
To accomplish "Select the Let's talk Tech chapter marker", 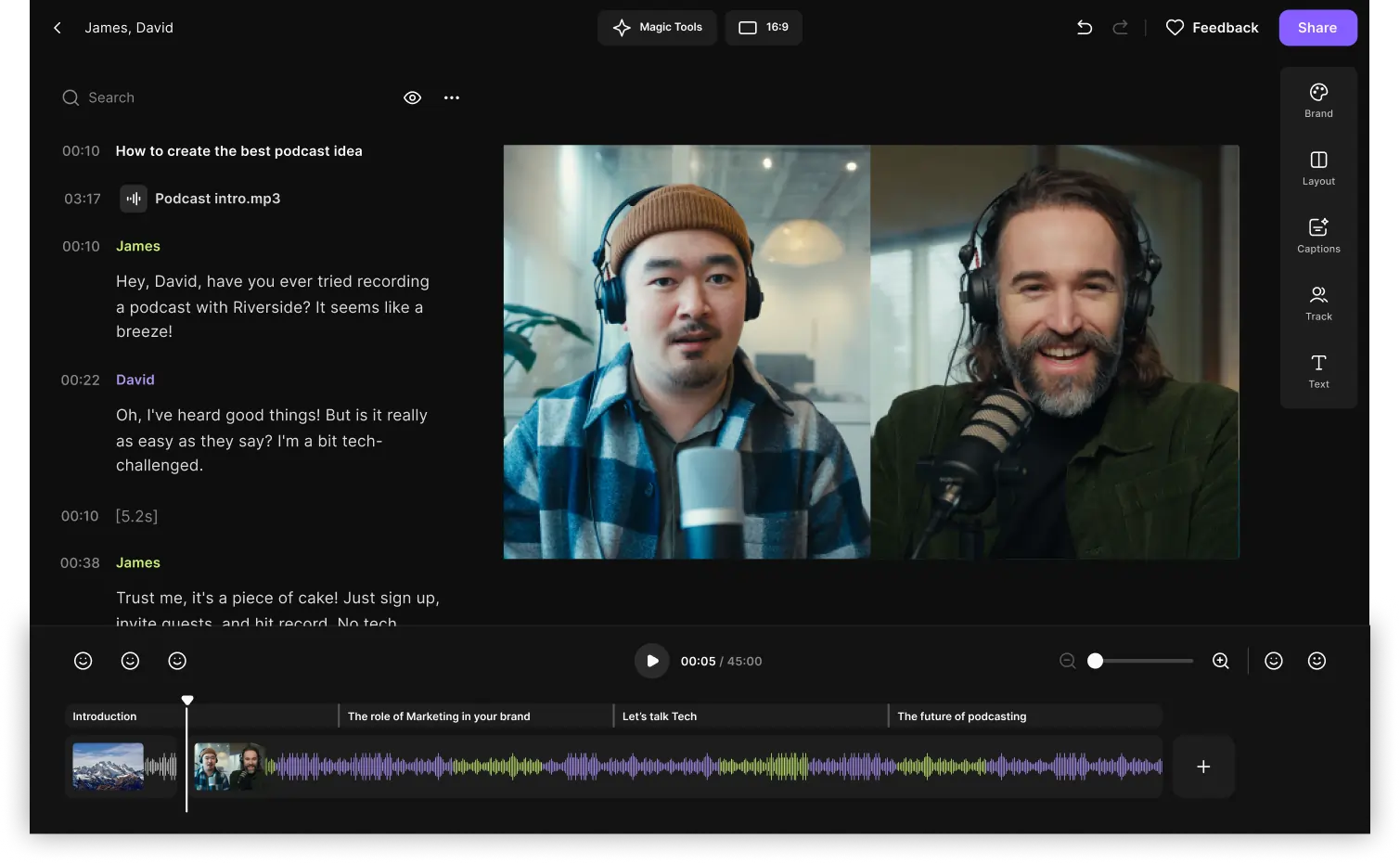I will (x=661, y=716).
